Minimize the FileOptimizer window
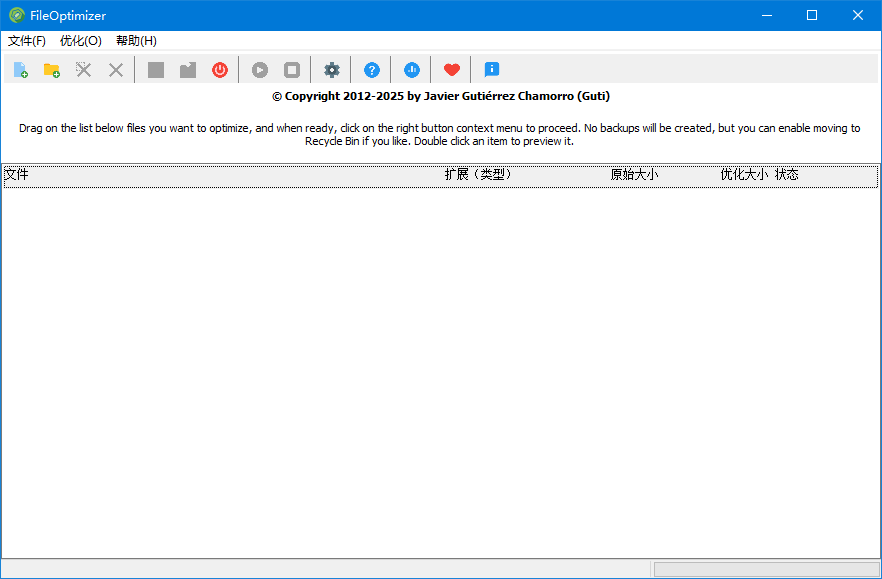 (766, 15)
